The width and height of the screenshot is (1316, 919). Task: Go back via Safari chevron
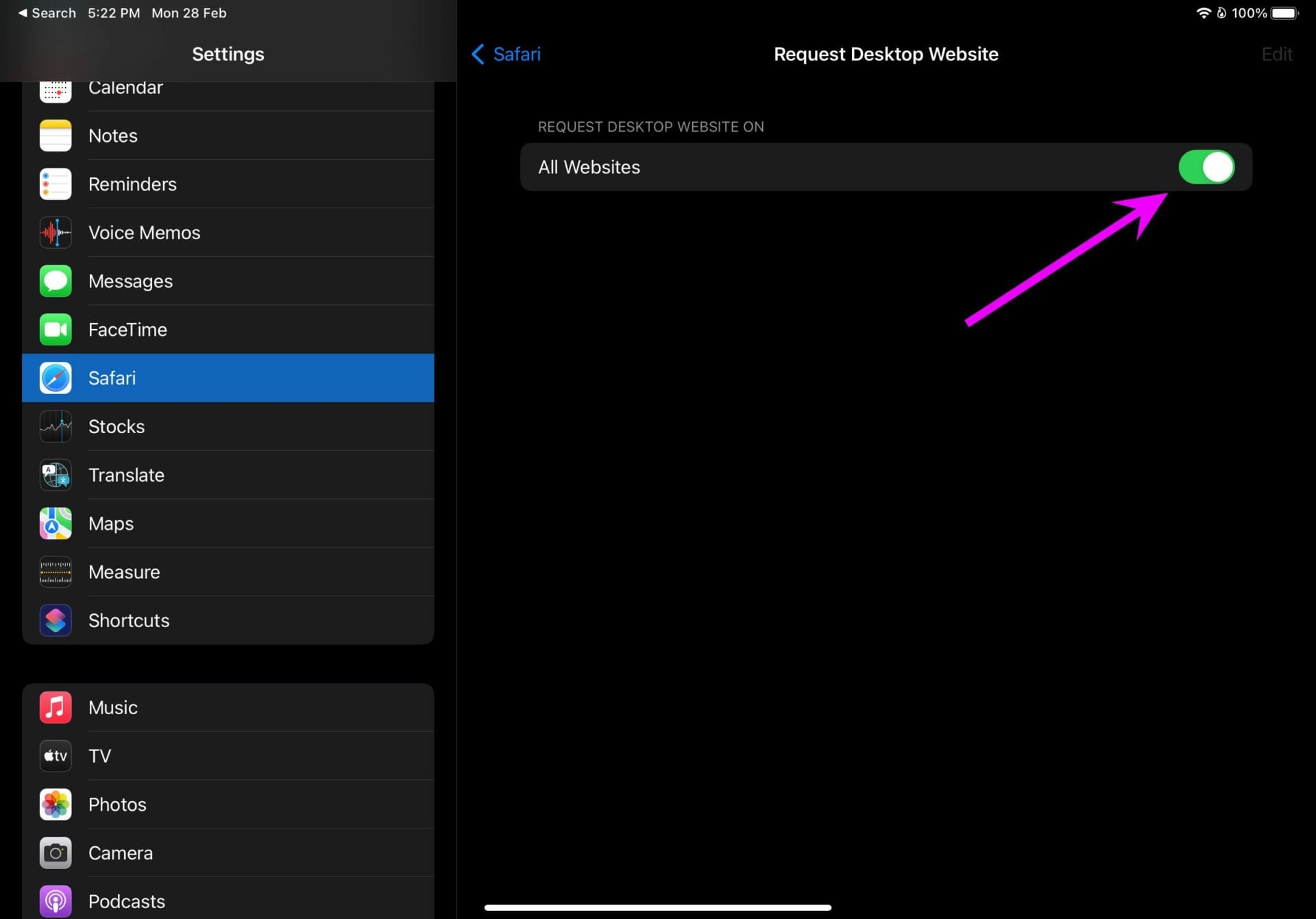506,54
